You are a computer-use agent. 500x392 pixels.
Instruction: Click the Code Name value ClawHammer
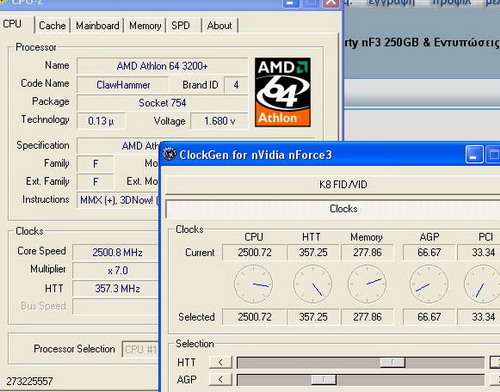pyautogui.click(x=123, y=85)
